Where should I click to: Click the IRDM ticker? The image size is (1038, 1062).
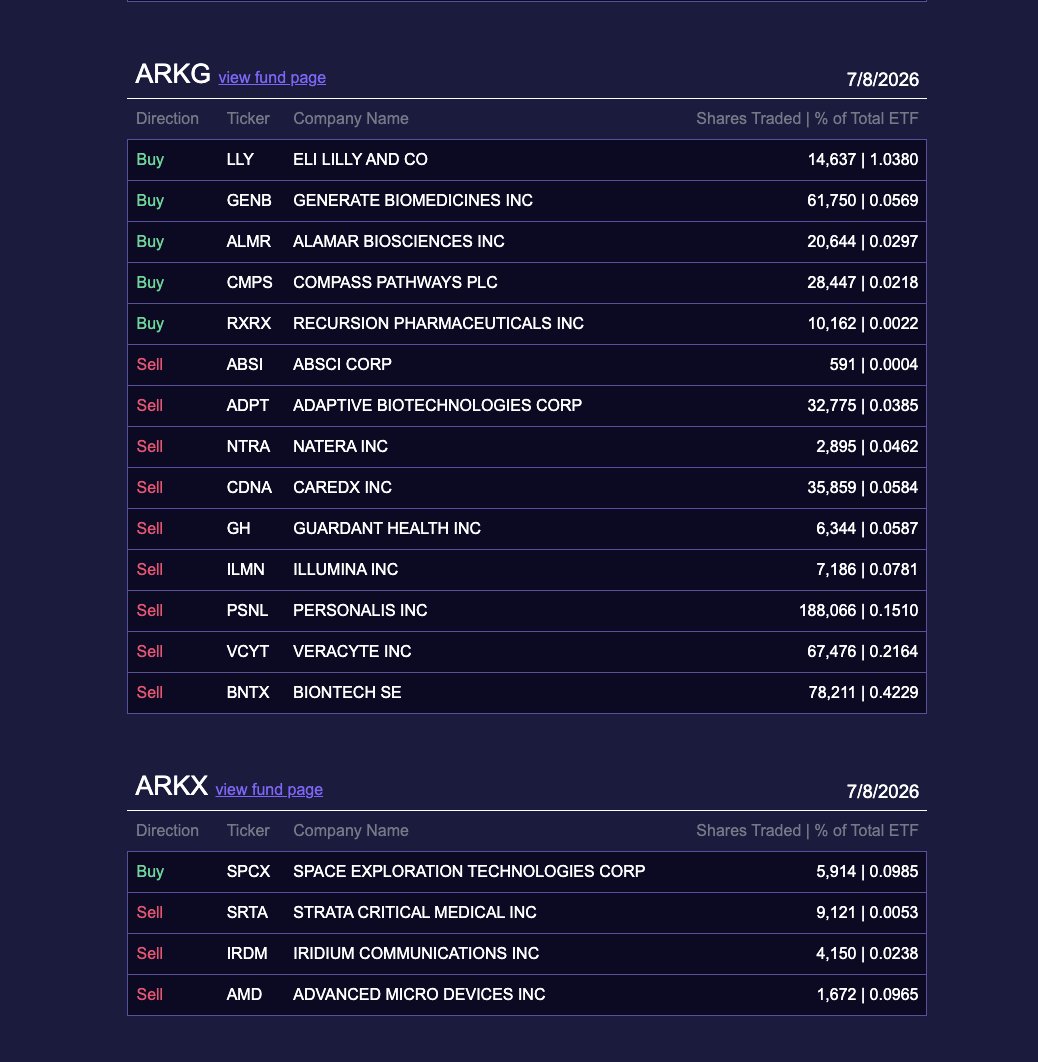tap(246, 954)
